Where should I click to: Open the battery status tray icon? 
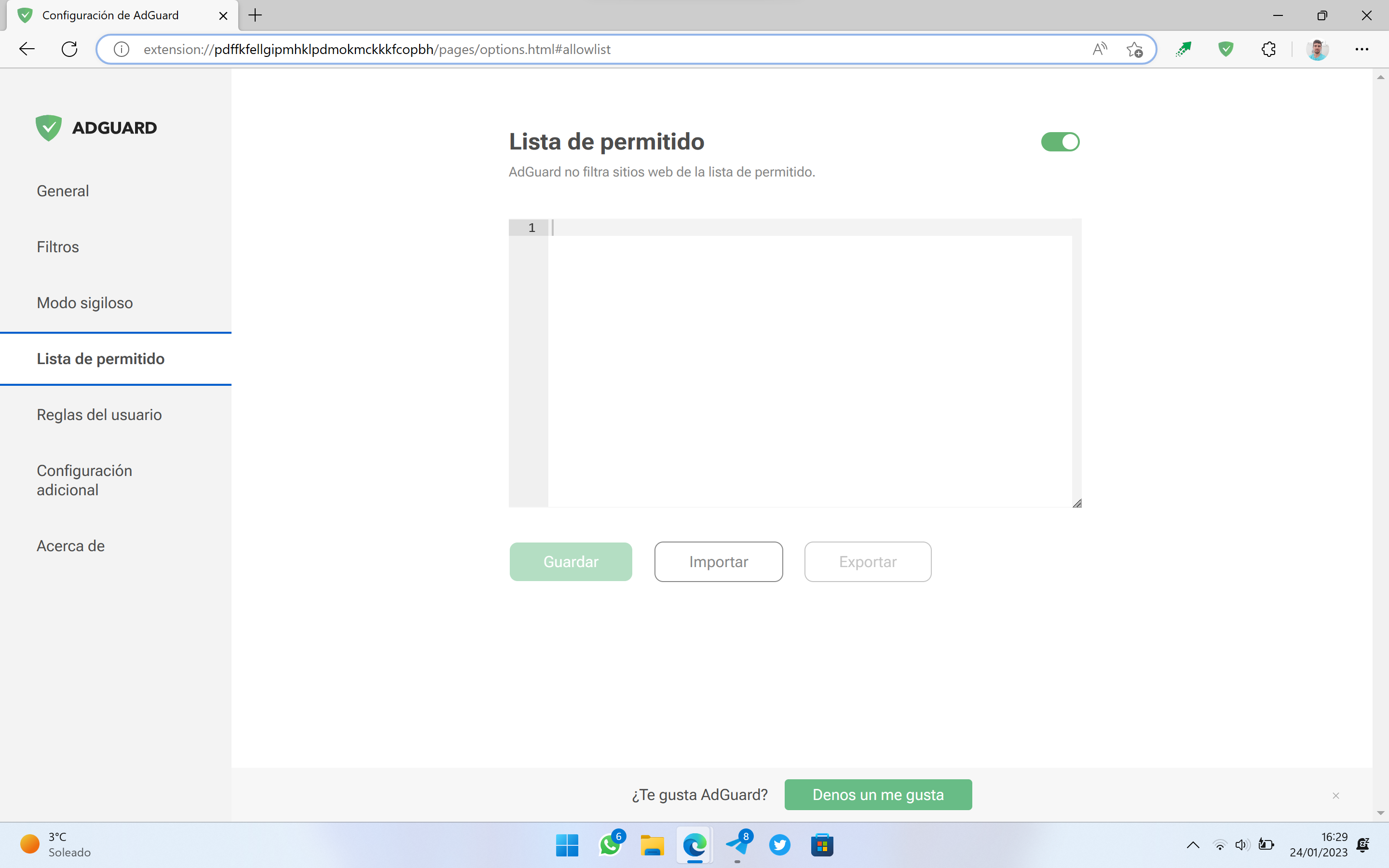[x=1266, y=844]
